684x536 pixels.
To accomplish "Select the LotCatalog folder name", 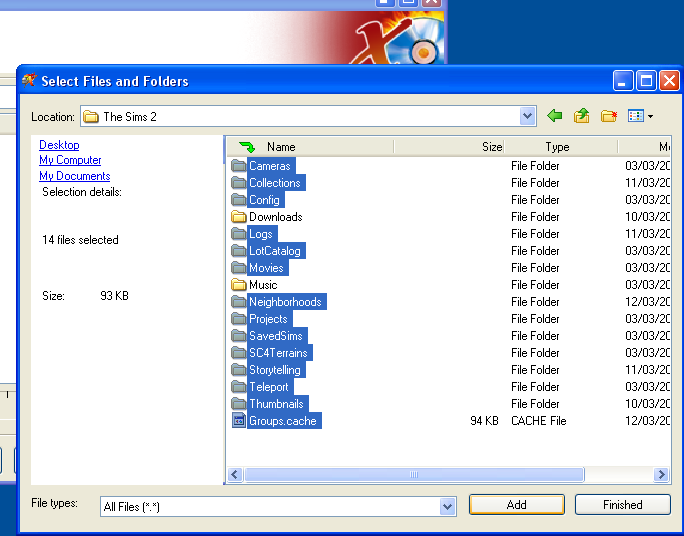I will (x=275, y=251).
